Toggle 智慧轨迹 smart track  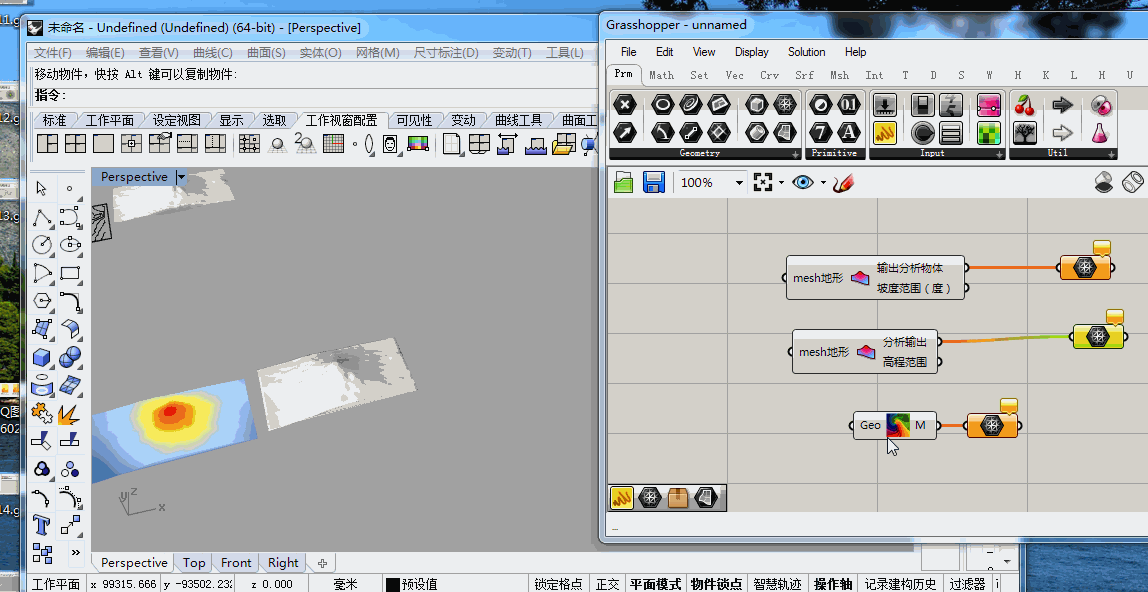pos(777,584)
